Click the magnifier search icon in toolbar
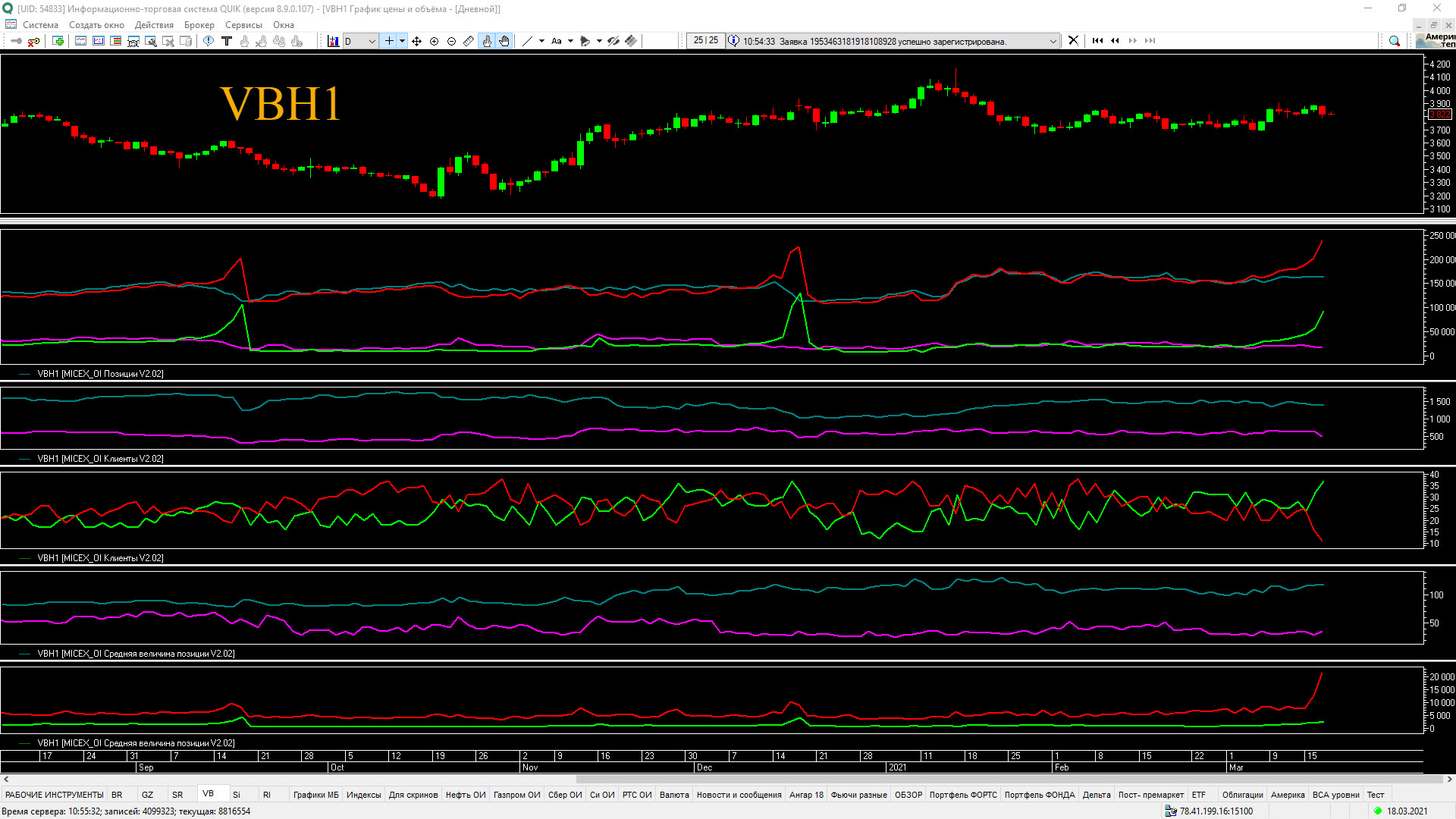1456x819 pixels. pos(1394,41)
